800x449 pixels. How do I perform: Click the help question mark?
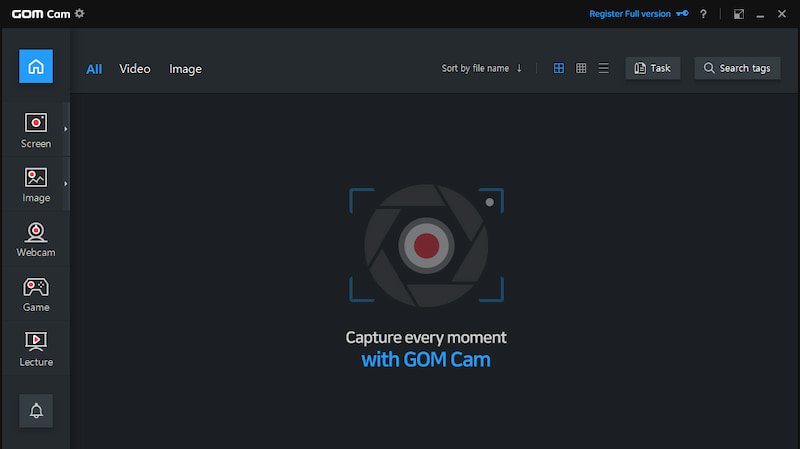[703, 14]
